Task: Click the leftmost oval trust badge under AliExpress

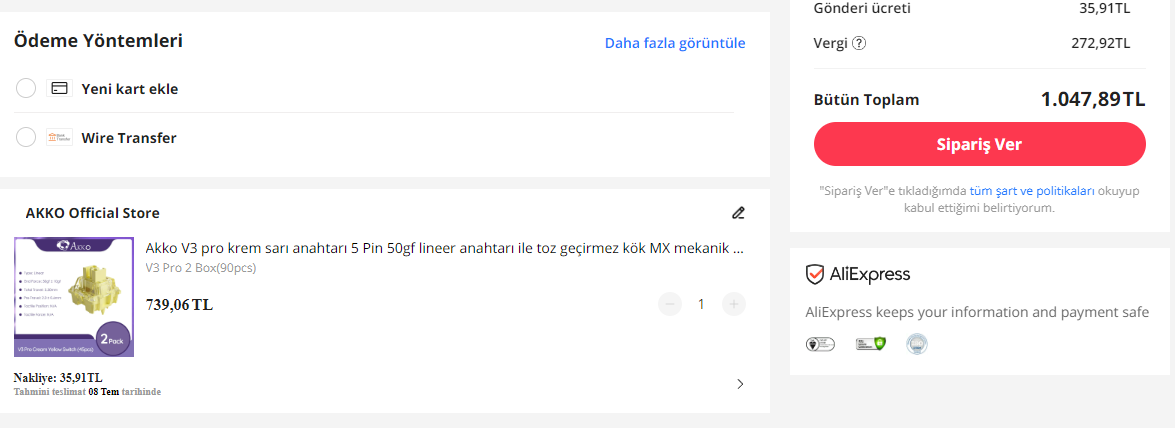Action: (x=820, y=344)
